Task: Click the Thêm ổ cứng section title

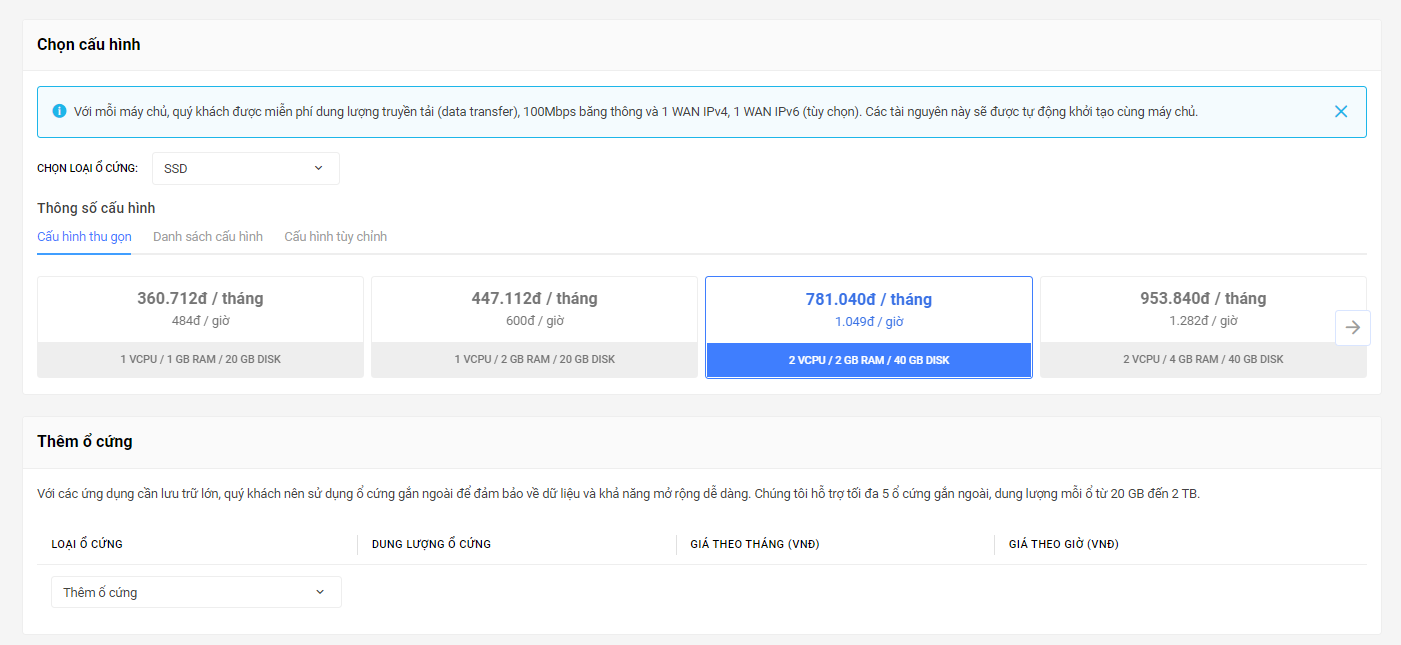Action: pos(85,441)
